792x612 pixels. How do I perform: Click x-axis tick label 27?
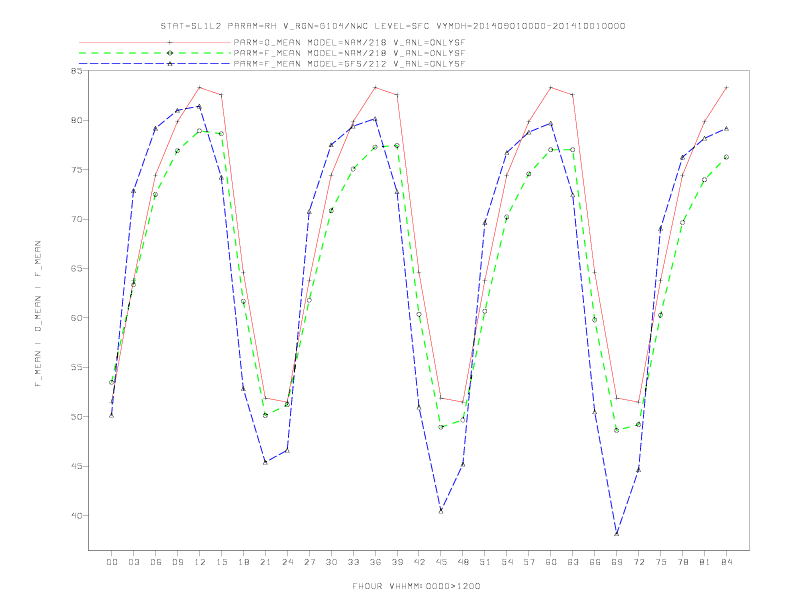click(x=310, y=562)
